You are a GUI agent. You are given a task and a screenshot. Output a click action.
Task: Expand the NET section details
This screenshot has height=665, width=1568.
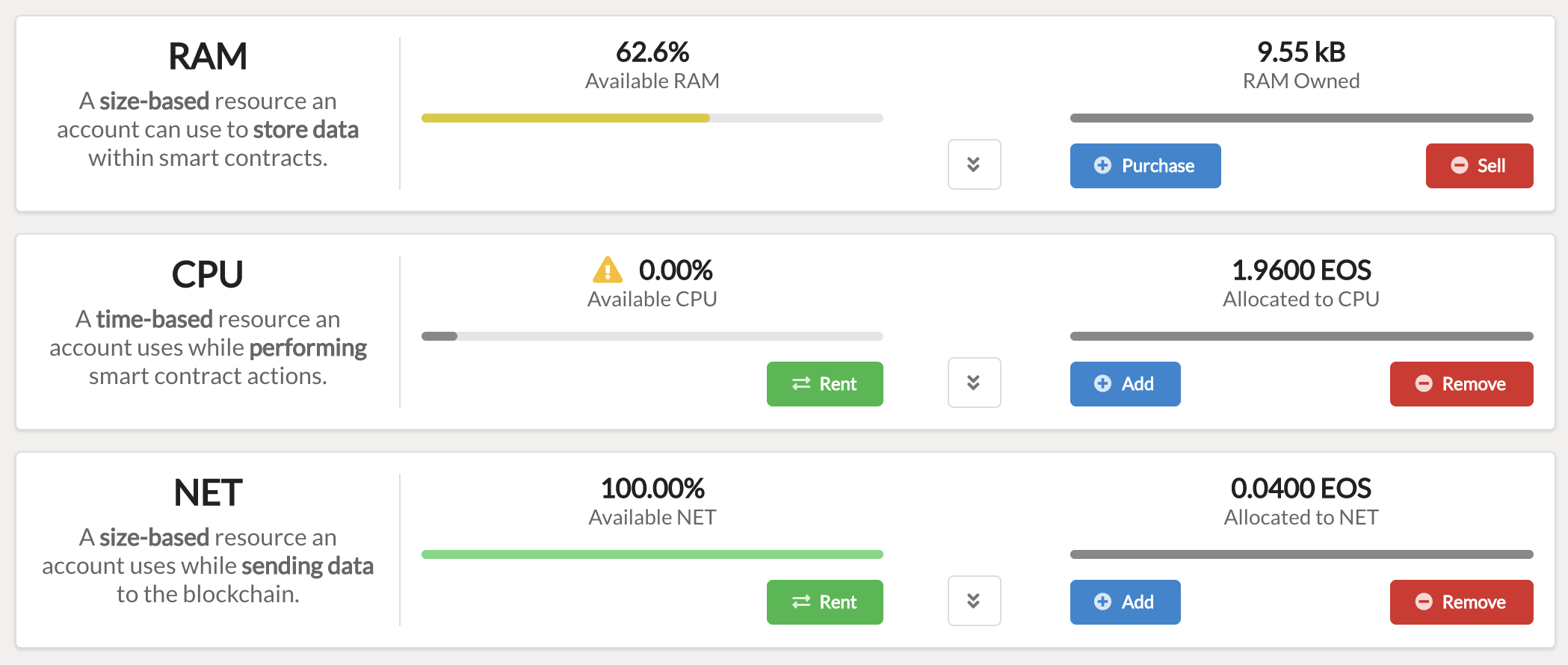(974, 601)
